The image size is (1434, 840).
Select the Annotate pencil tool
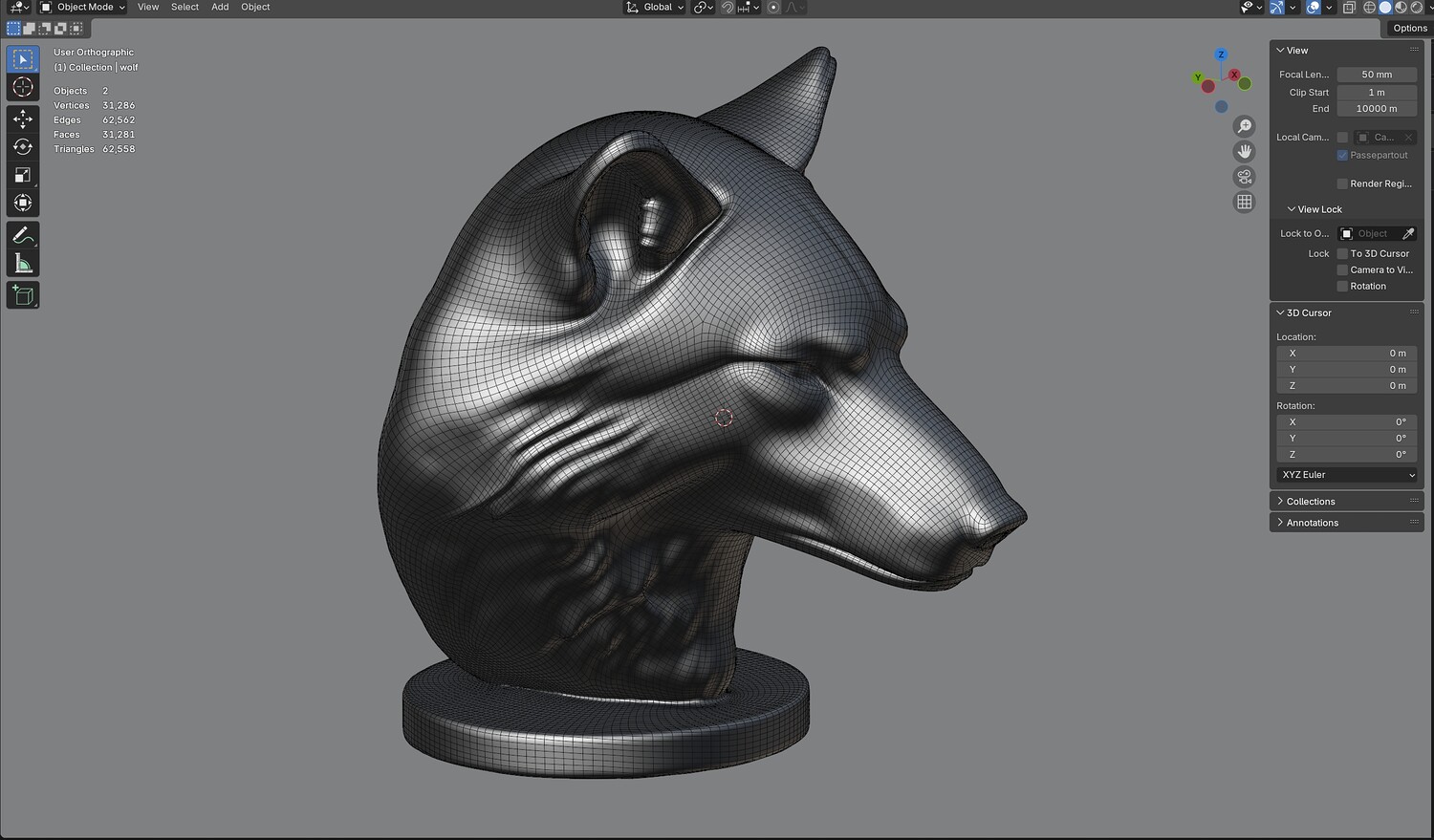click(x=23, y=235)
